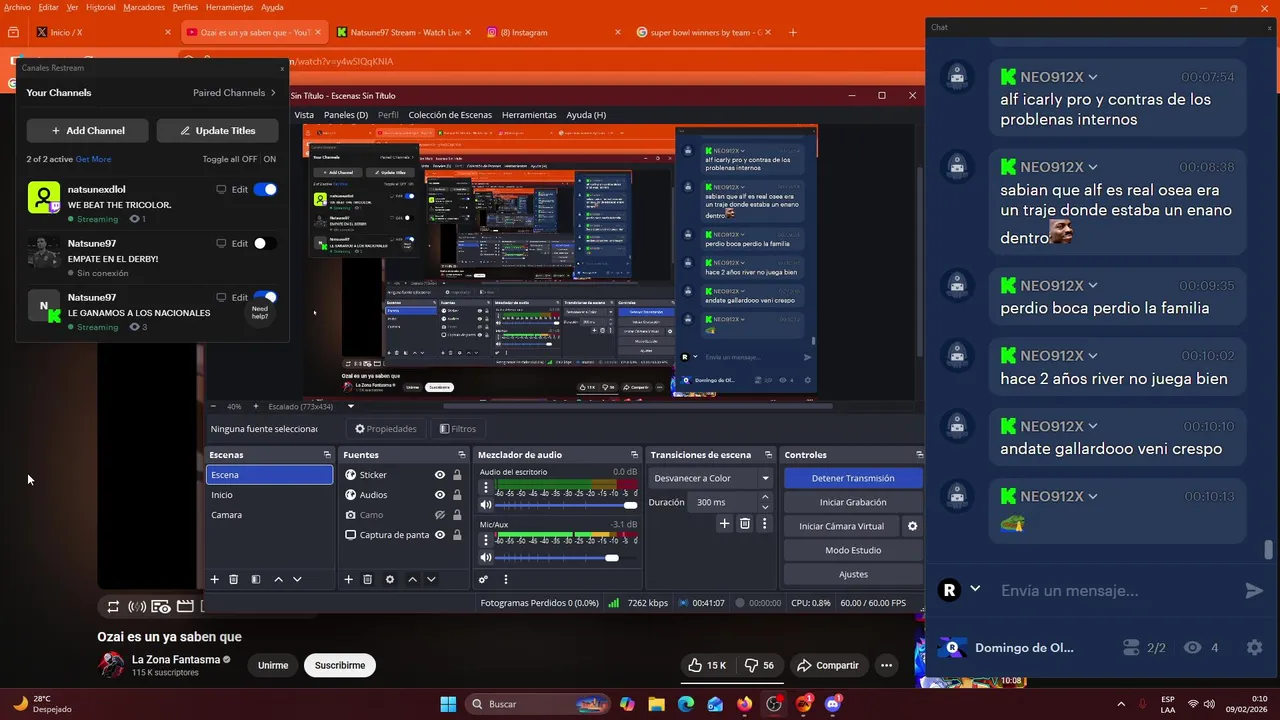
Task: Lock the Sticker source
Action: click(457, 475)
